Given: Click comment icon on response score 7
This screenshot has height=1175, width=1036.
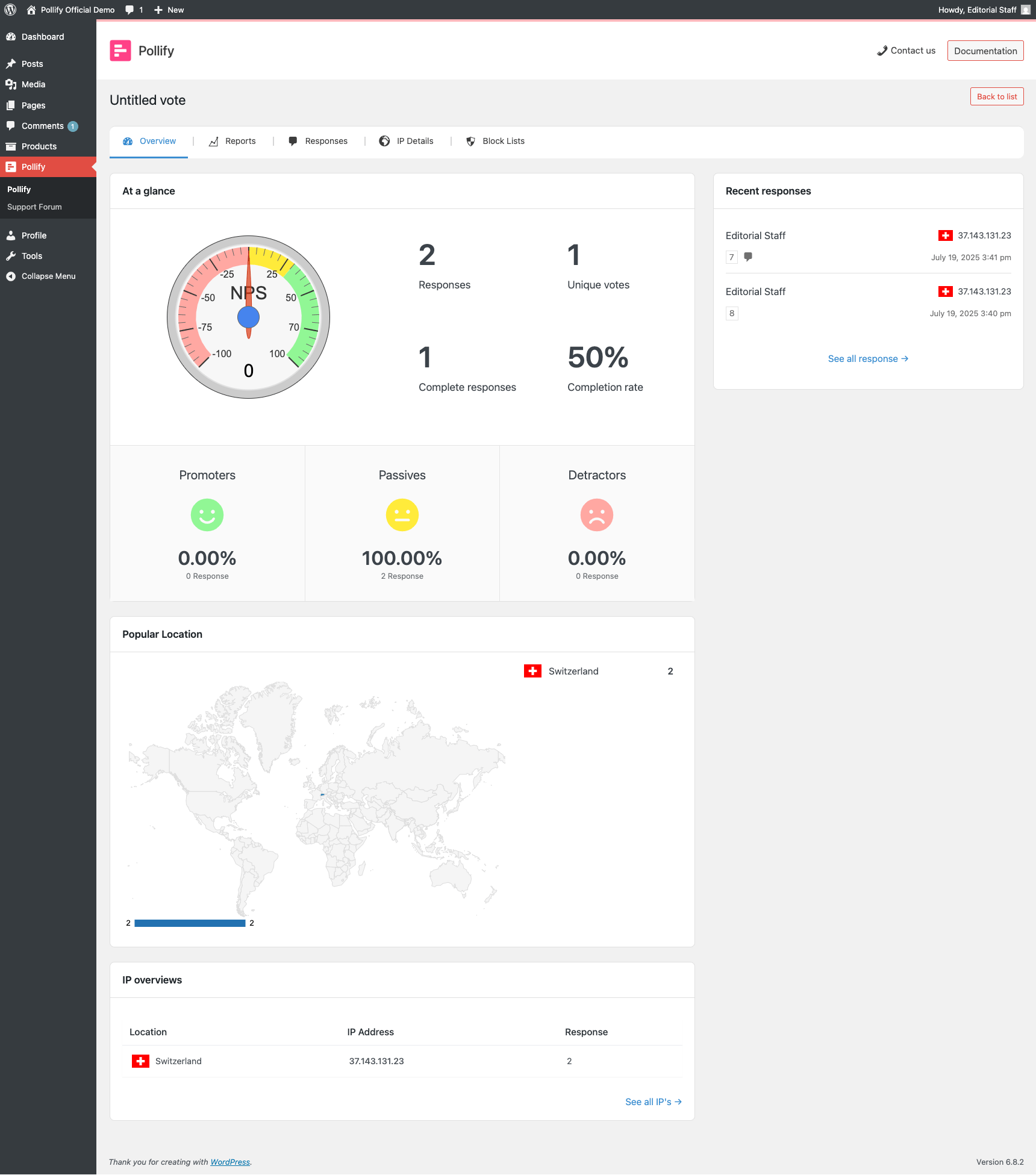Looking at the screenshot, I should click(x=748, y=257).
